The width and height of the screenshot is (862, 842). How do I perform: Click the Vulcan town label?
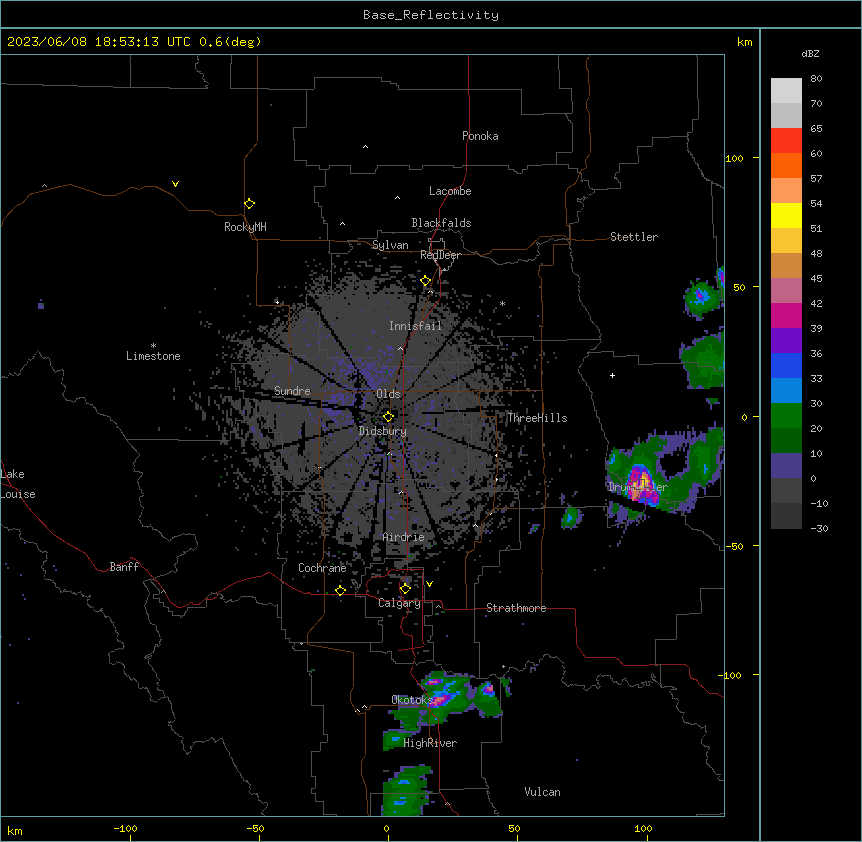coord(542,792)
